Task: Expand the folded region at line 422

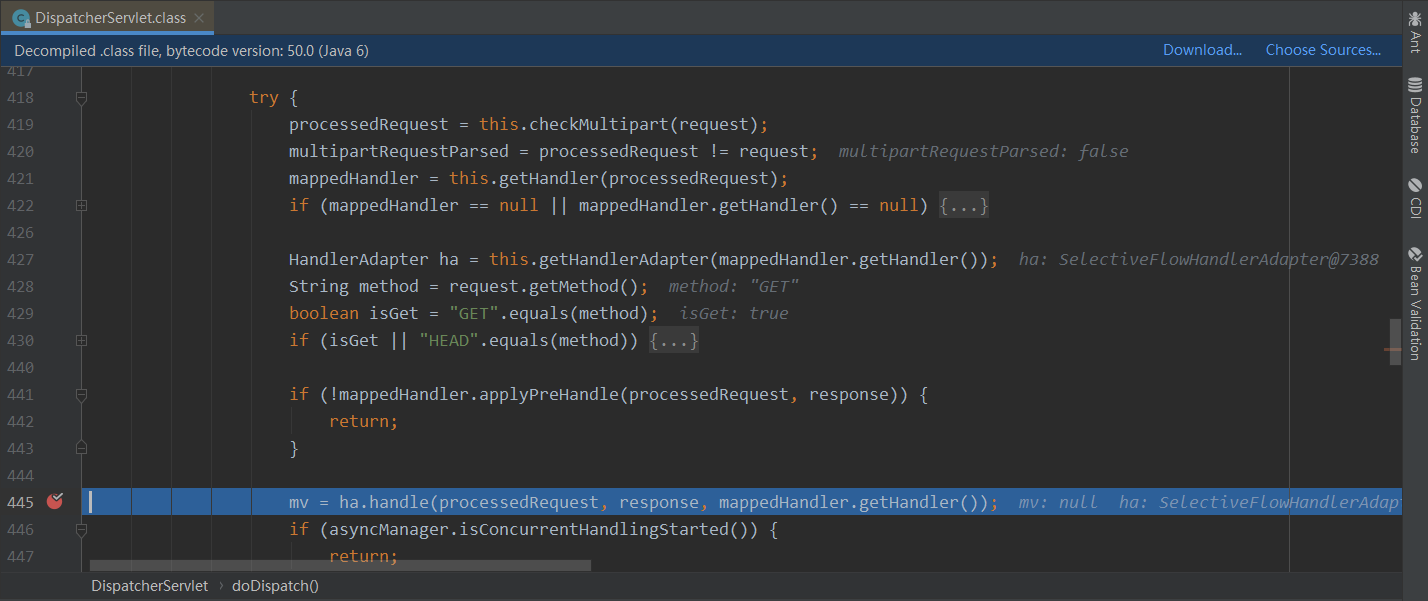Action: (x=81, y=206)
